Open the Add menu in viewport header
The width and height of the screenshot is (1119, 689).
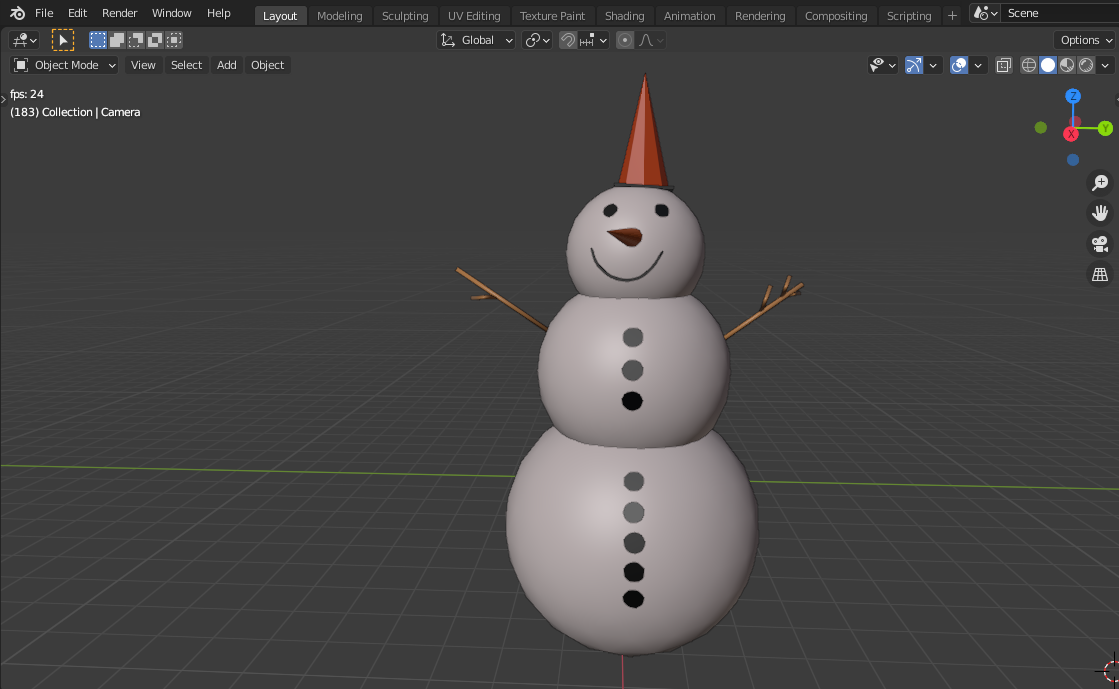point(226,65)
